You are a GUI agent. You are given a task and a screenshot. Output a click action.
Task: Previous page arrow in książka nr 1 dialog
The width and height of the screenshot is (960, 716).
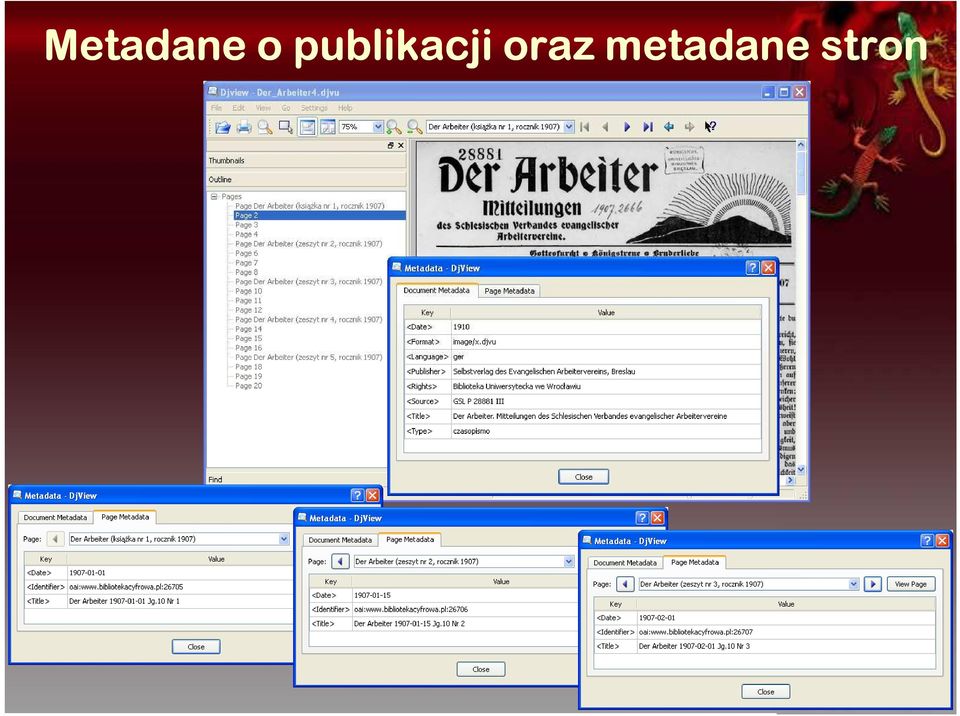(x=55, y=539)
